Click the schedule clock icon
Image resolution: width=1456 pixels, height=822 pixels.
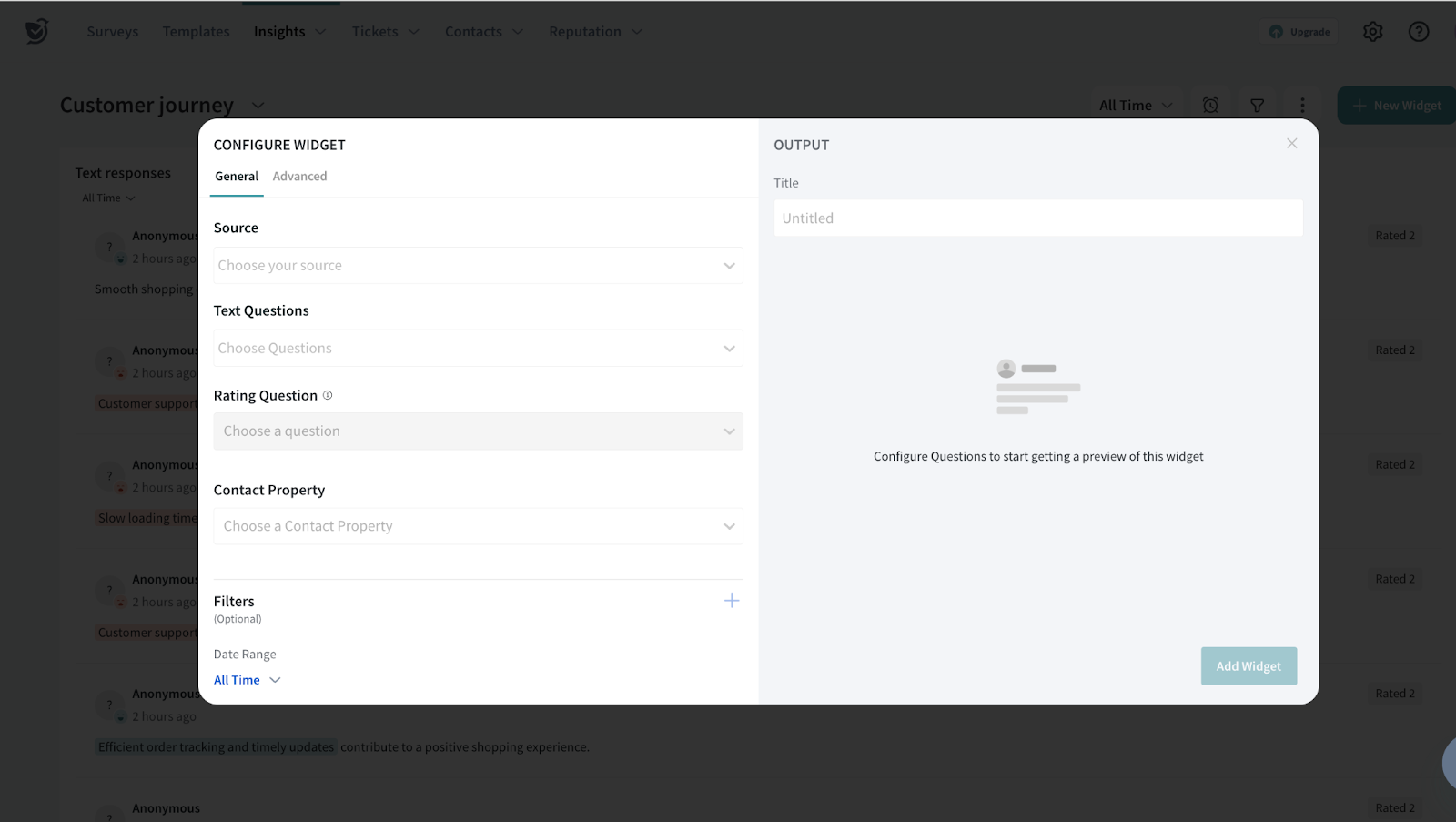[1210, 106]
